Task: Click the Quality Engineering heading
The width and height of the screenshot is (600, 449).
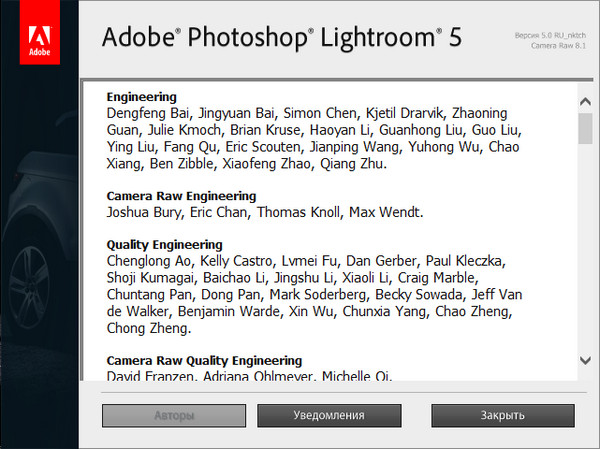Action: (165, 244)
